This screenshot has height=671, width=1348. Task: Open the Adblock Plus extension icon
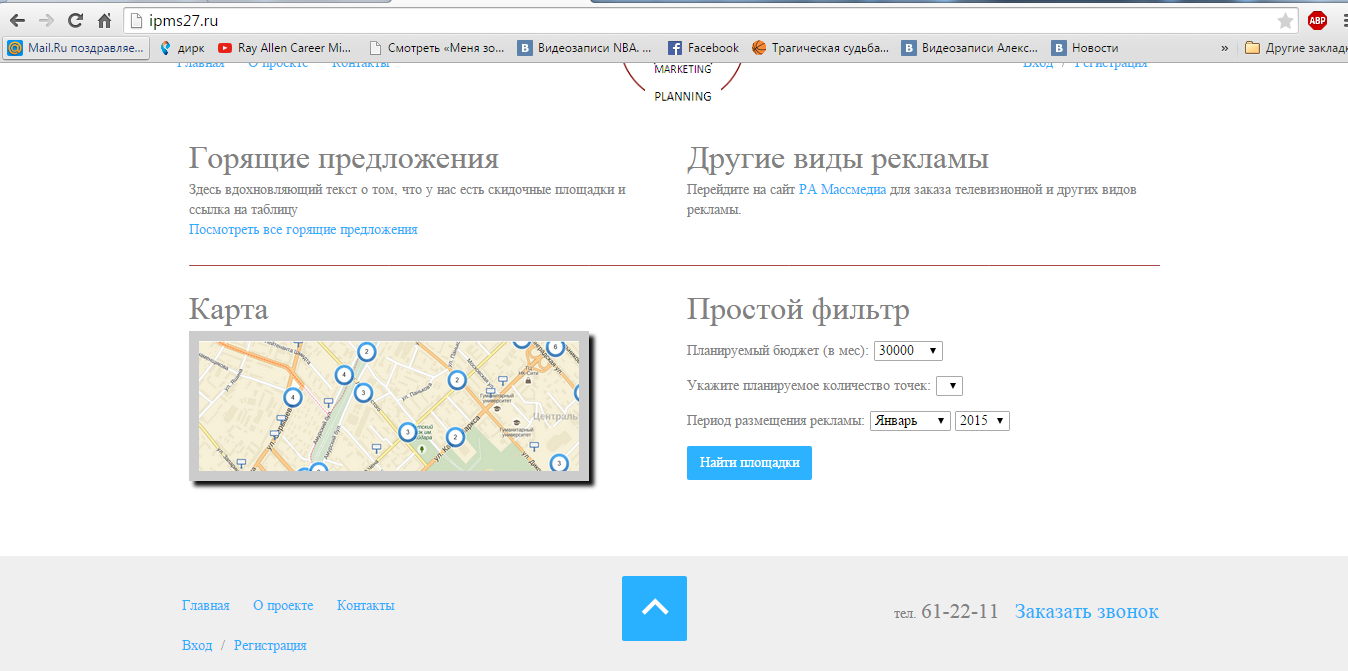pos(1317,21)
